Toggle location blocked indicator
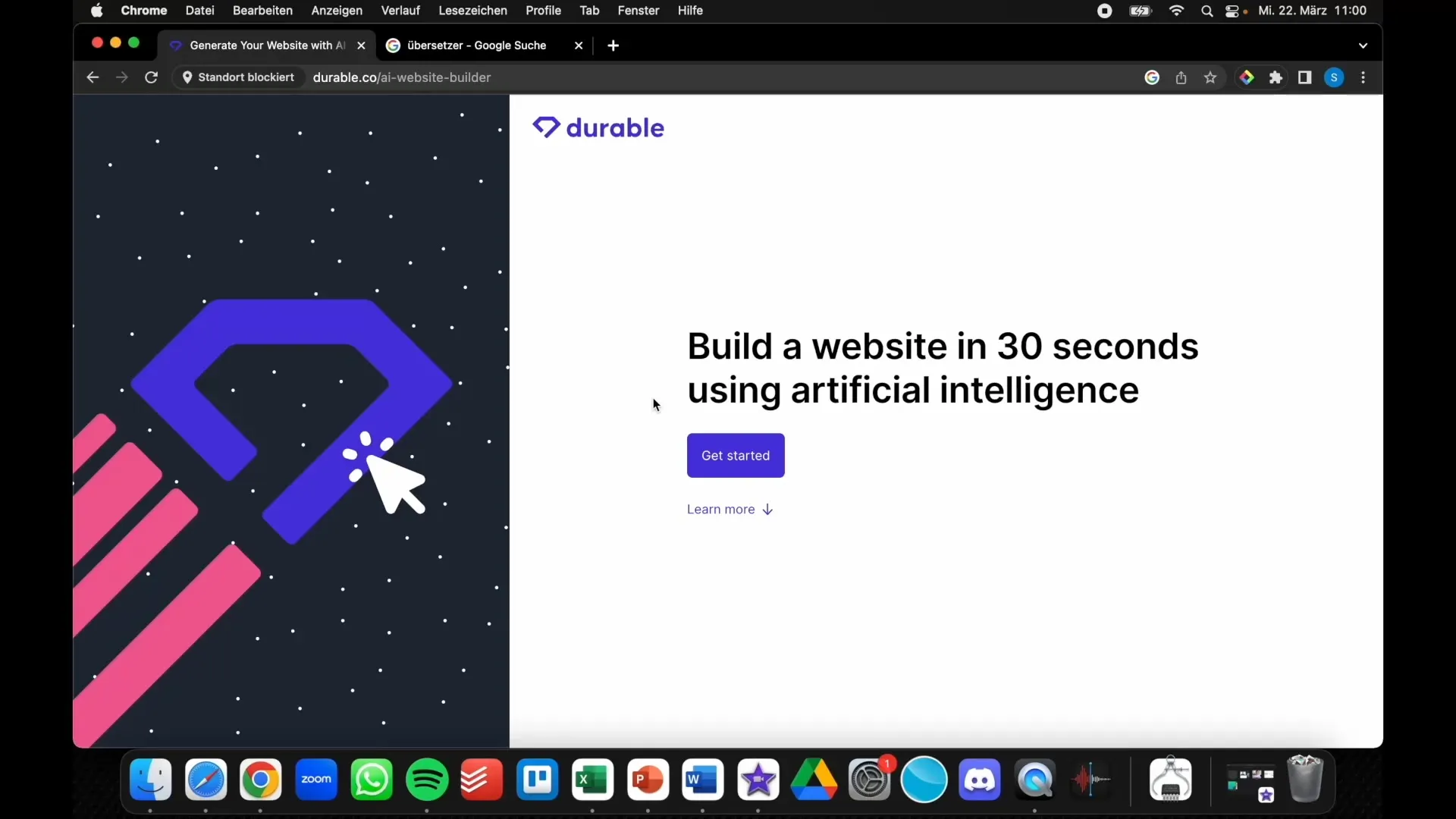Image resolution: width=1456 pixels, height=819 pixels. pos(237,77)
